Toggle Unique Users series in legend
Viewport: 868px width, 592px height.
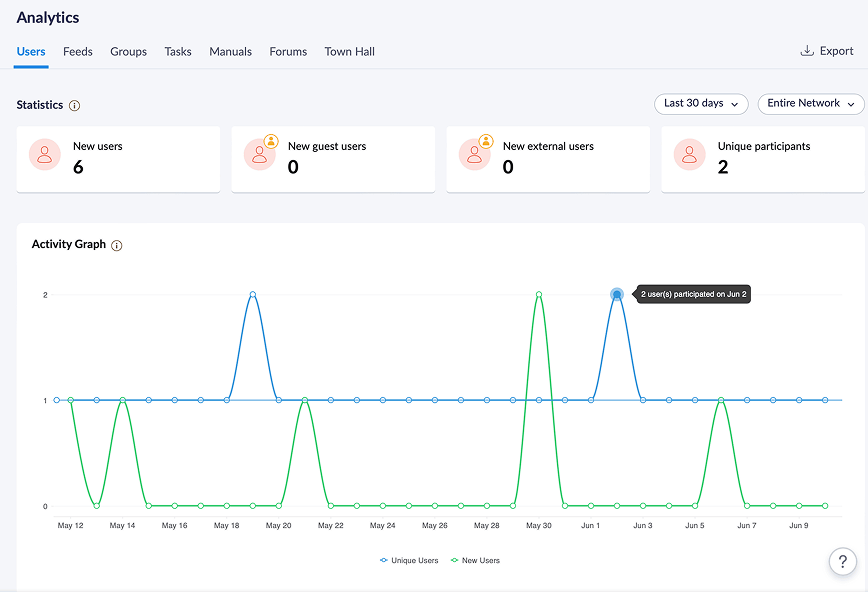[x=410, y=561]
